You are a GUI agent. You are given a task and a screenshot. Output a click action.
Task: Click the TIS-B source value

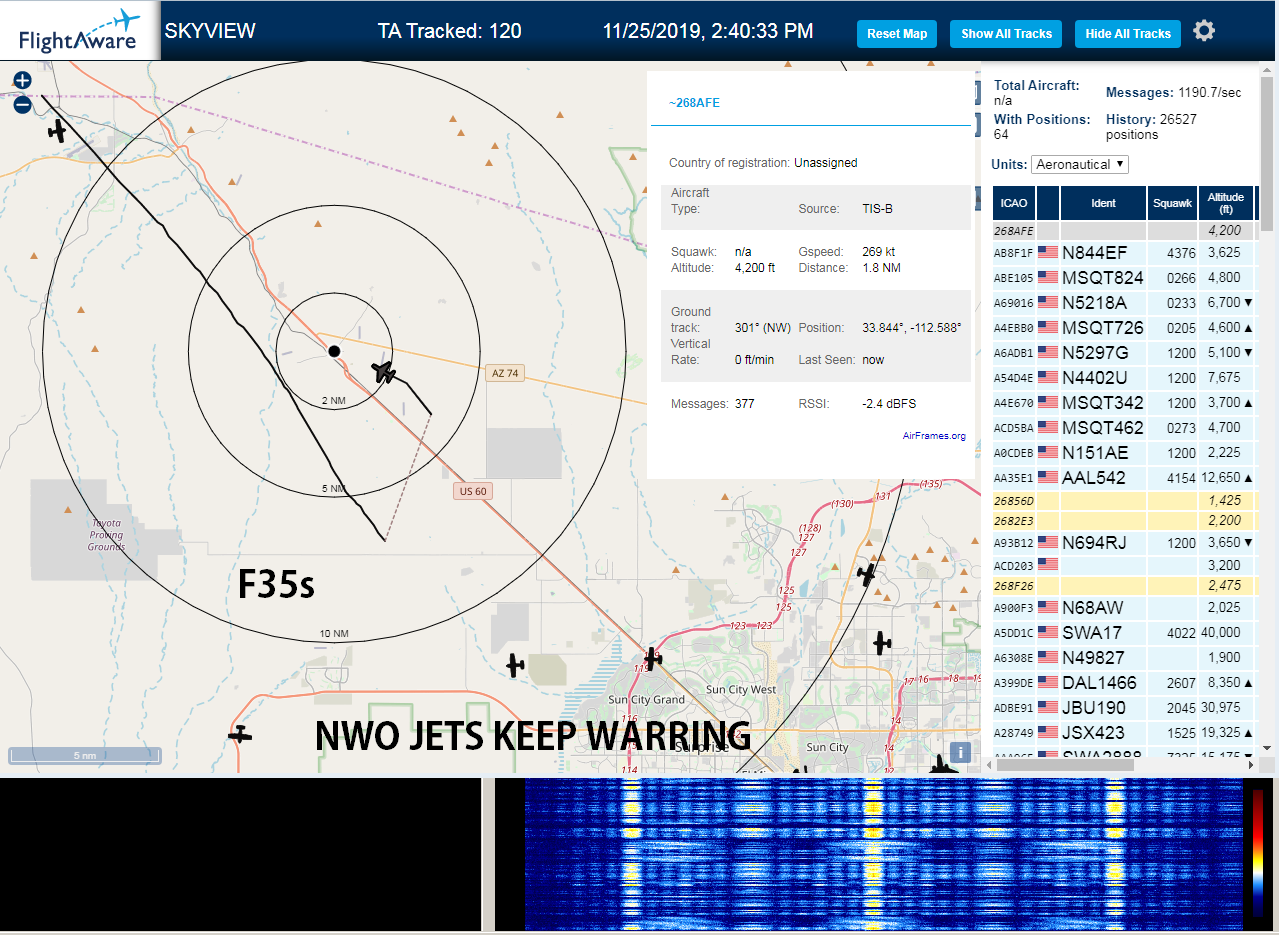pos(878,209)
